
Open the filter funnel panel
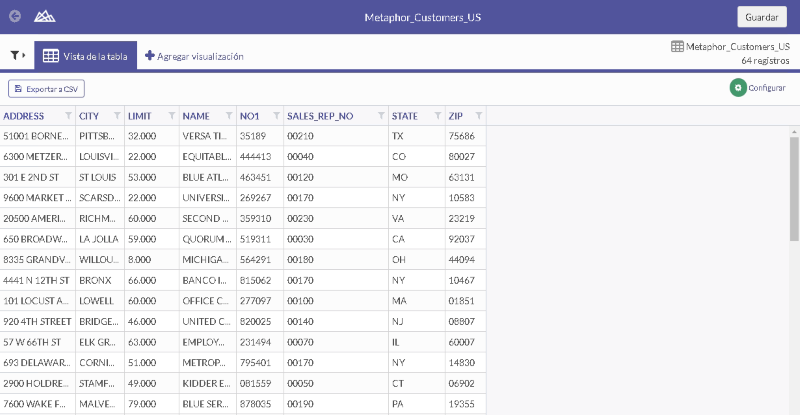17,56
